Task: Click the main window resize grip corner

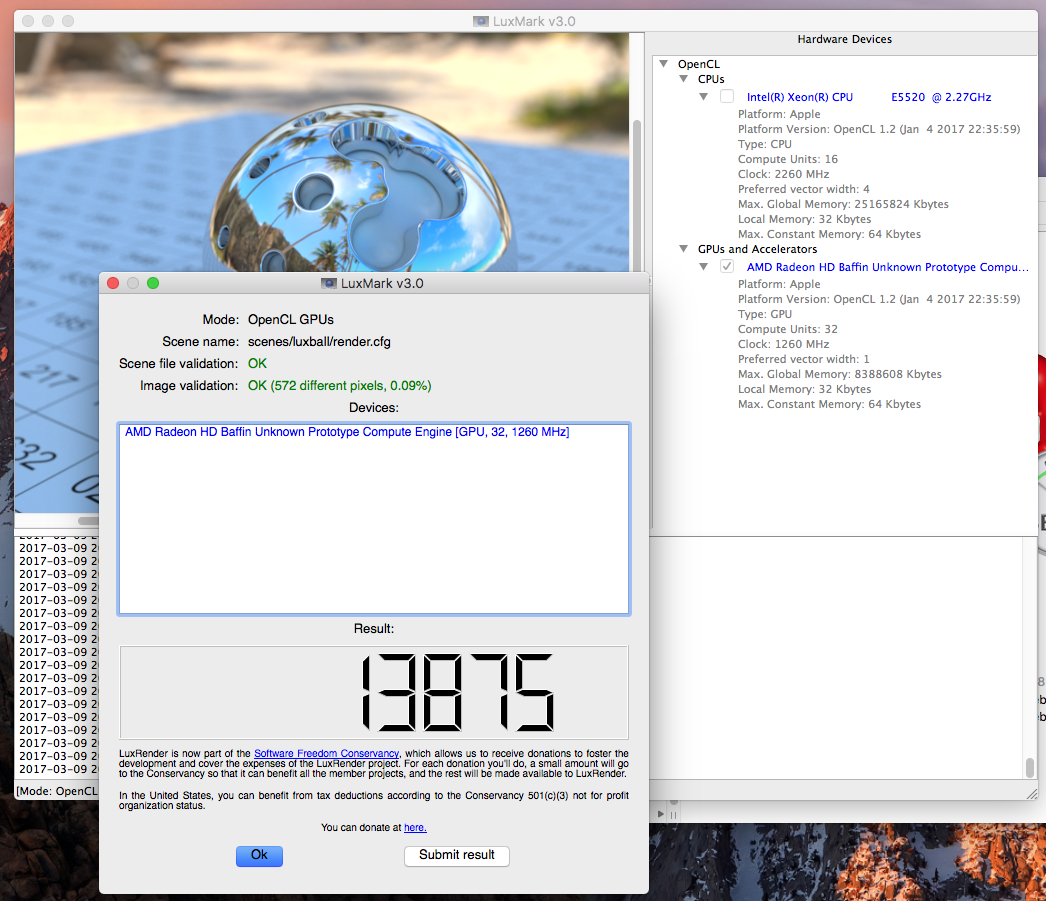Action: (1032, 794)
